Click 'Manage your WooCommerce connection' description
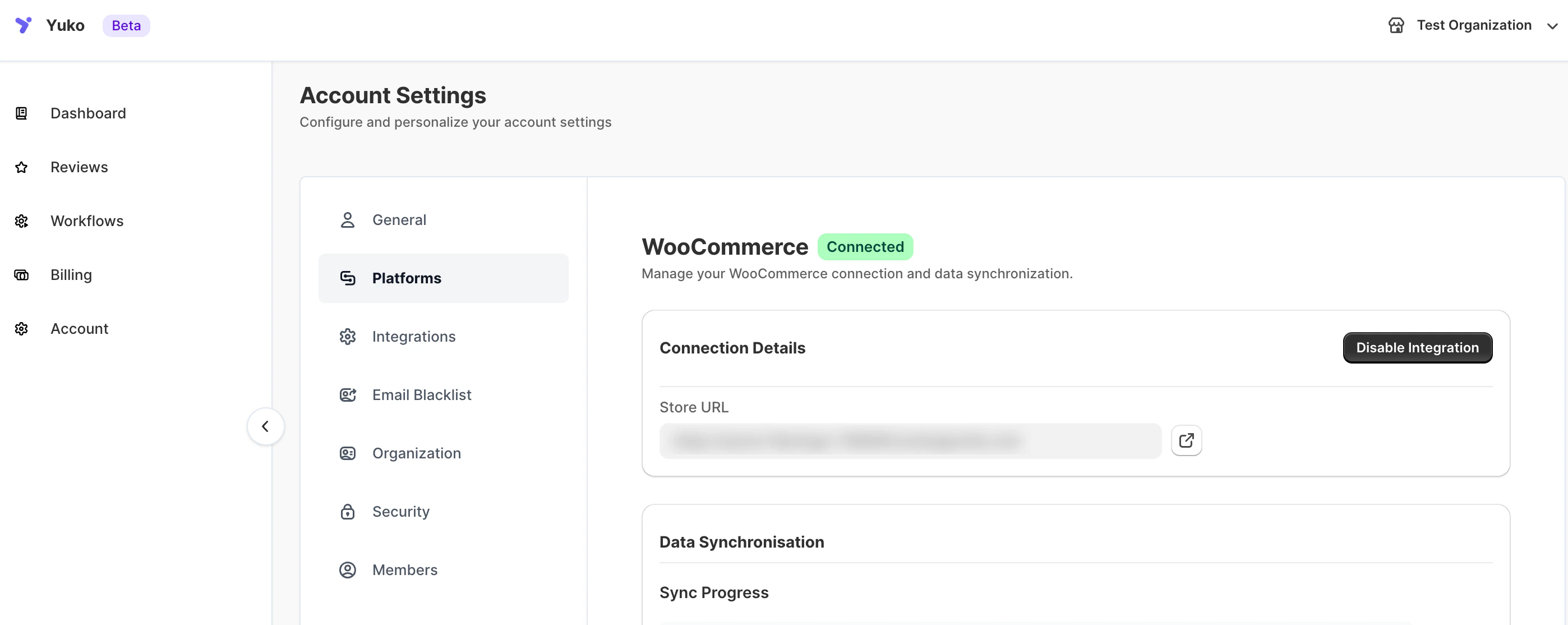1568x625 pixels. point(857,274)
